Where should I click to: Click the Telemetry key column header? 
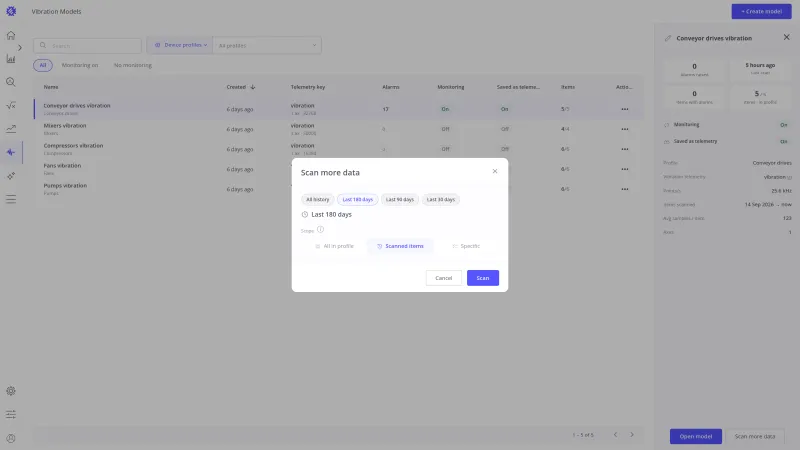click(x=308, y=87)
